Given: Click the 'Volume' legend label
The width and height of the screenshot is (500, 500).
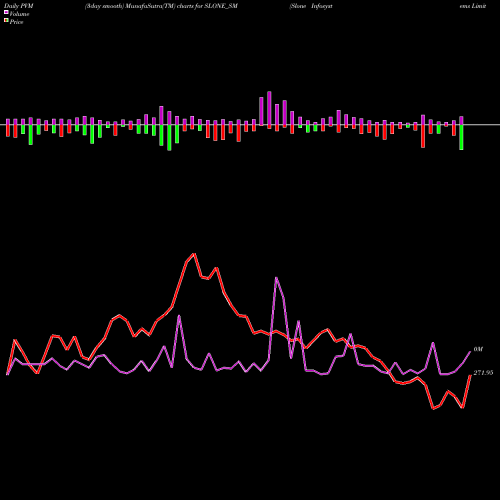Looking at the screenshot, I should click(19, 14).
